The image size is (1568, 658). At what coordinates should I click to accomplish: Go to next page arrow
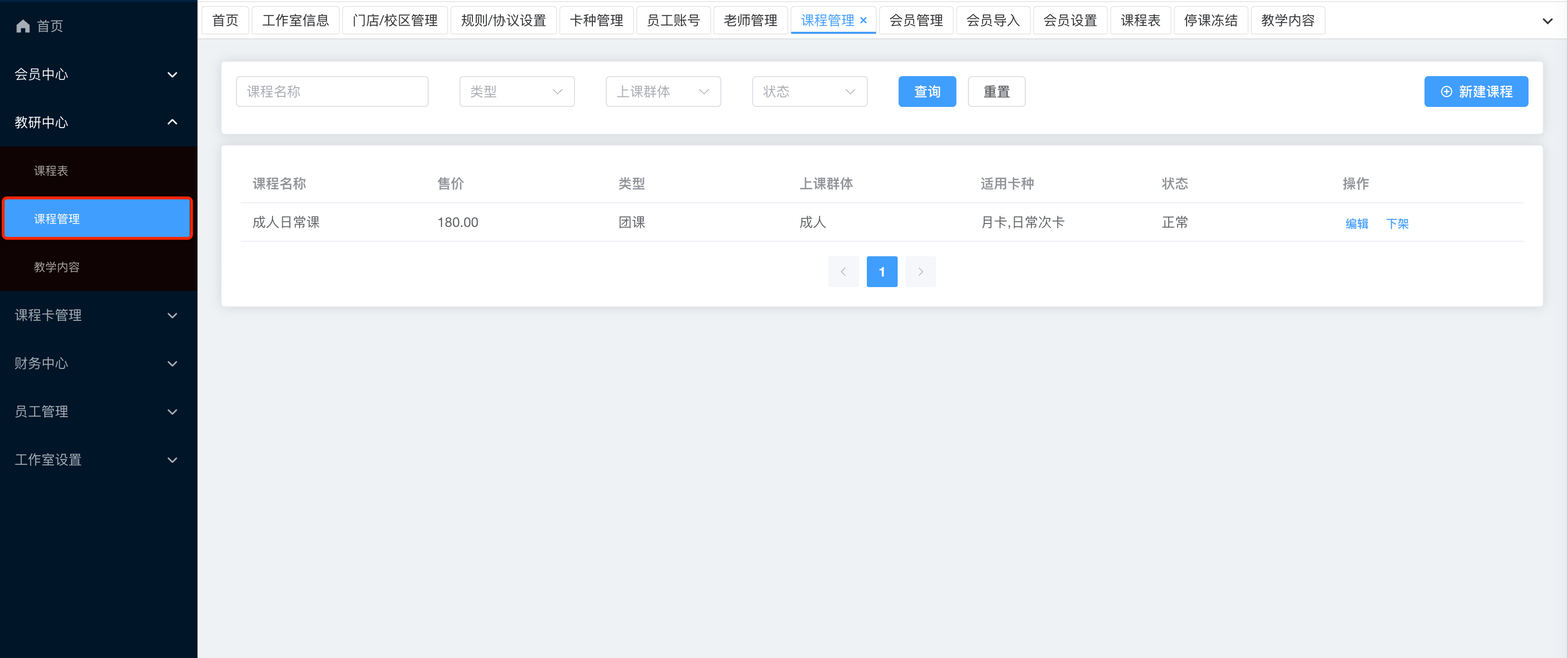coord(920,272)
